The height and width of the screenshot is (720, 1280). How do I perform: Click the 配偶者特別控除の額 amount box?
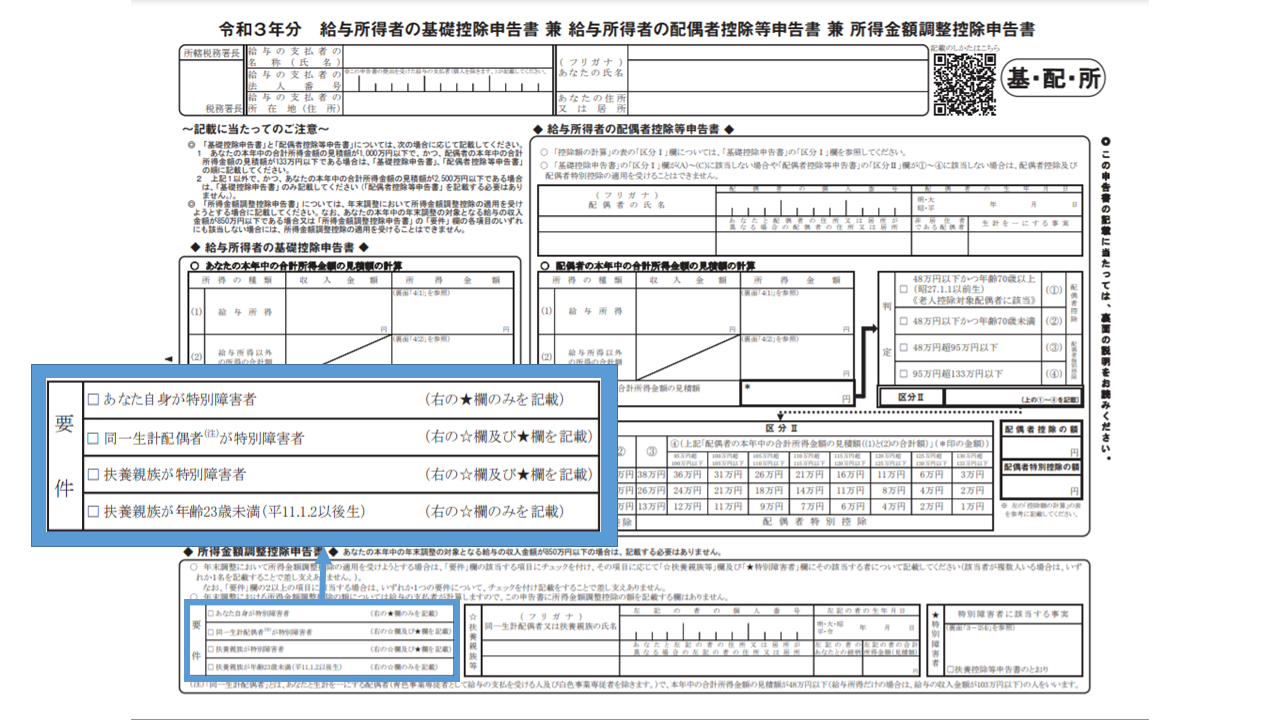click(x=1042, y=485)
